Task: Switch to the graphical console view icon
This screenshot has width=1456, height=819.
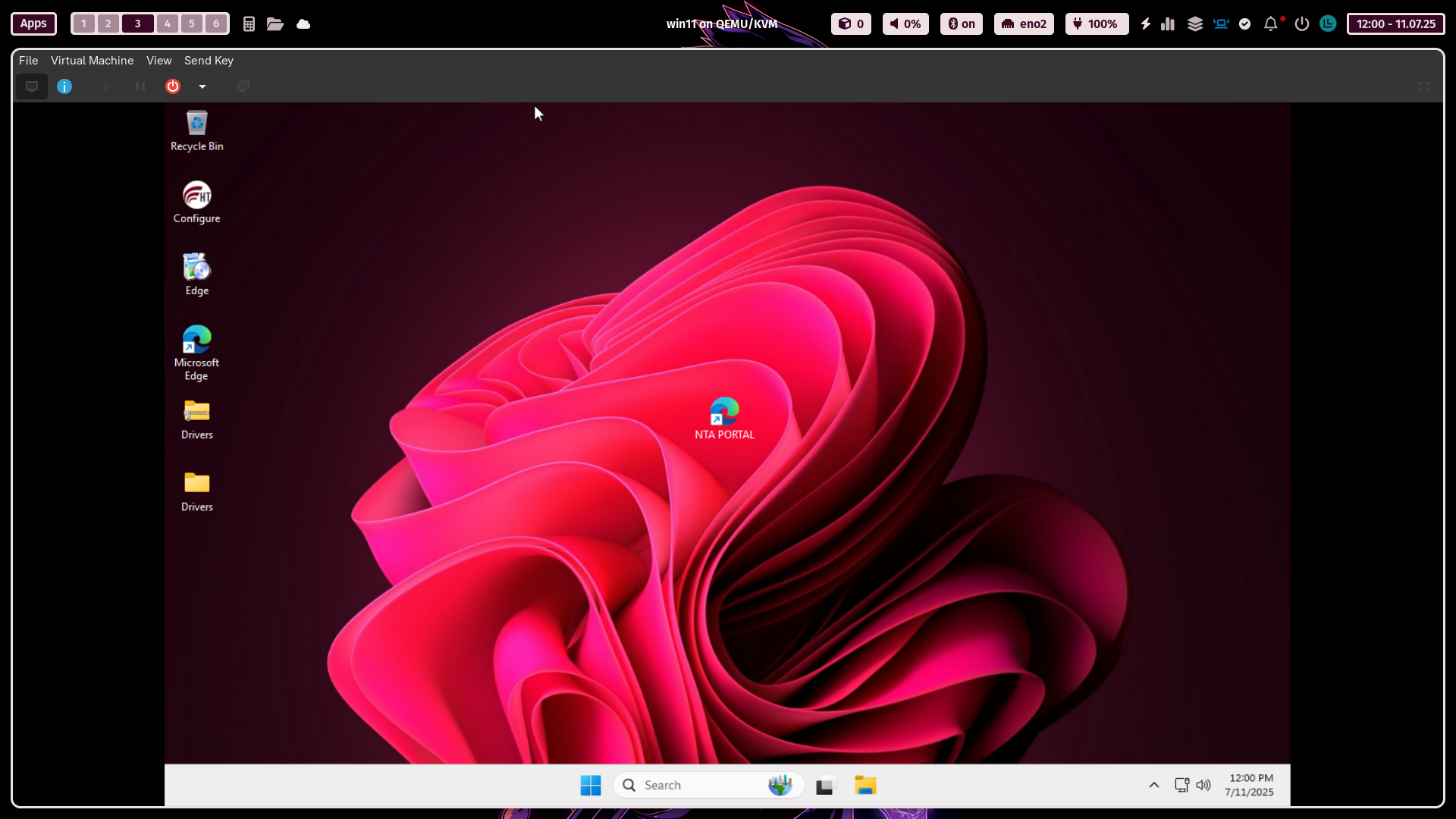Action: click(32, 86)
